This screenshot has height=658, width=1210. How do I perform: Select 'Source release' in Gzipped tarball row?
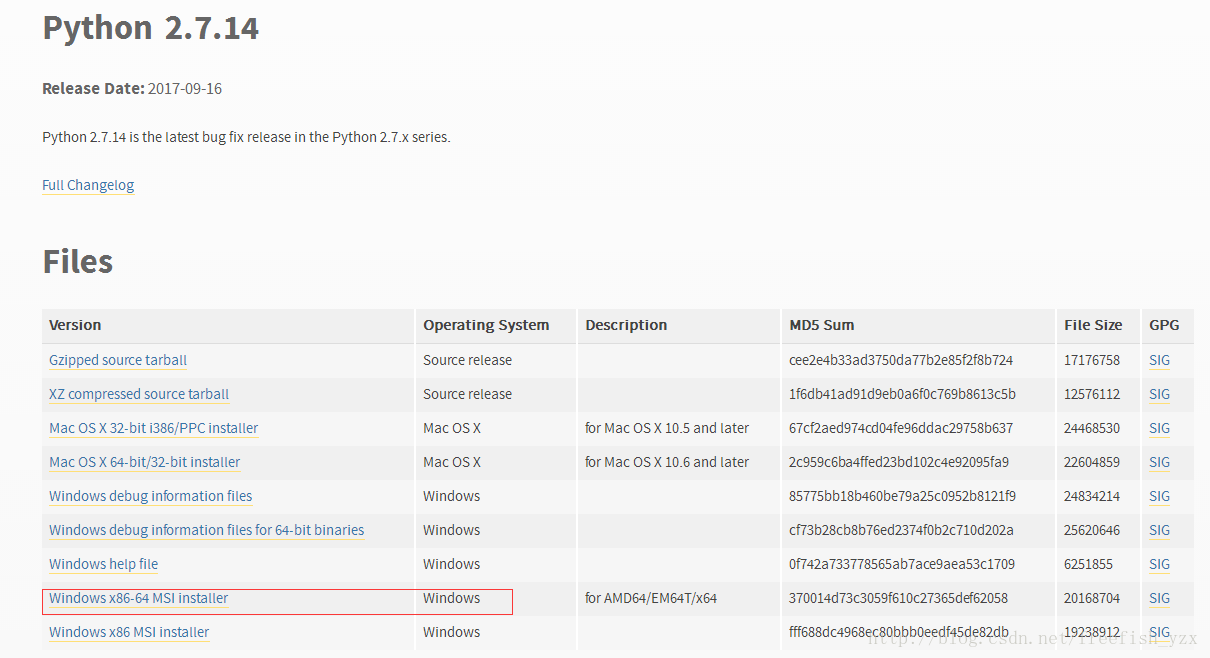pyautogui.click(x=467, y=360)
